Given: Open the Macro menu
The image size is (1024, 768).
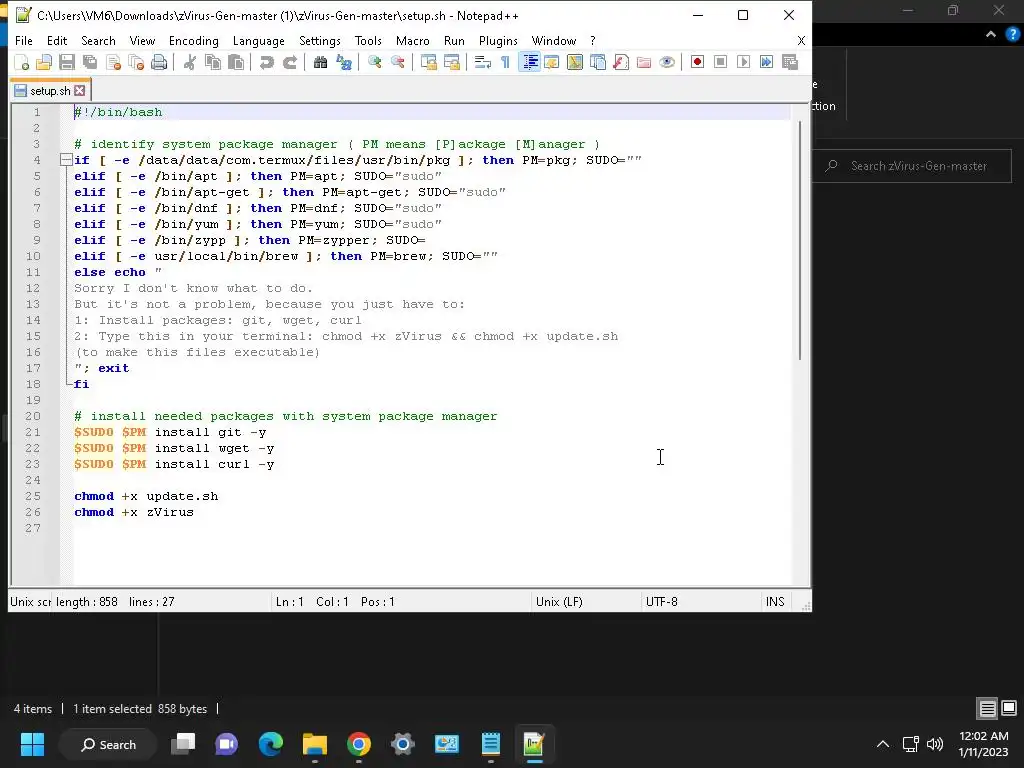Looking at the screenshot, I should [x=413, y=40].
